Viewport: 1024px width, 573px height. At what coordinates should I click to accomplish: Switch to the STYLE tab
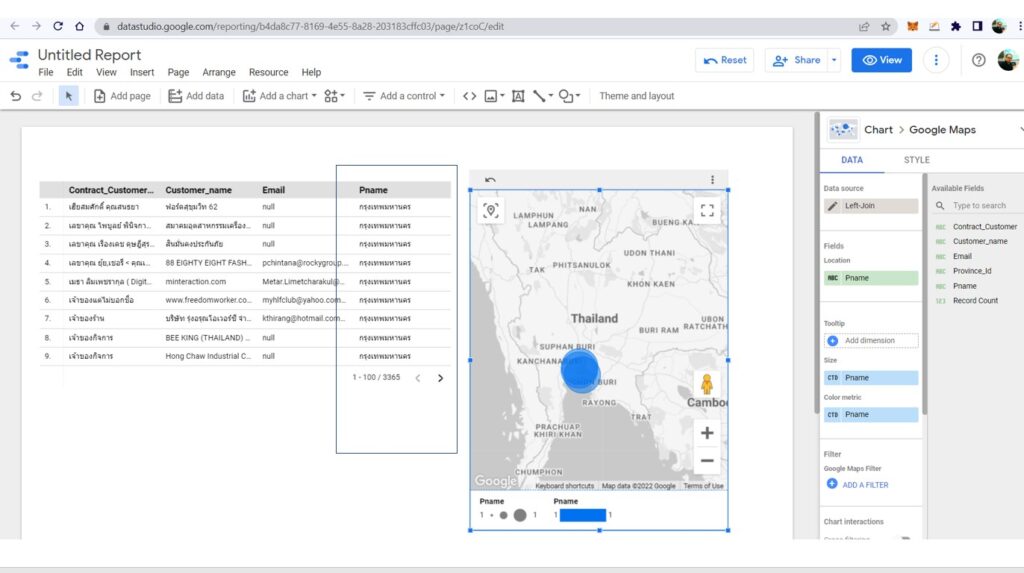[x=916, y=160]
